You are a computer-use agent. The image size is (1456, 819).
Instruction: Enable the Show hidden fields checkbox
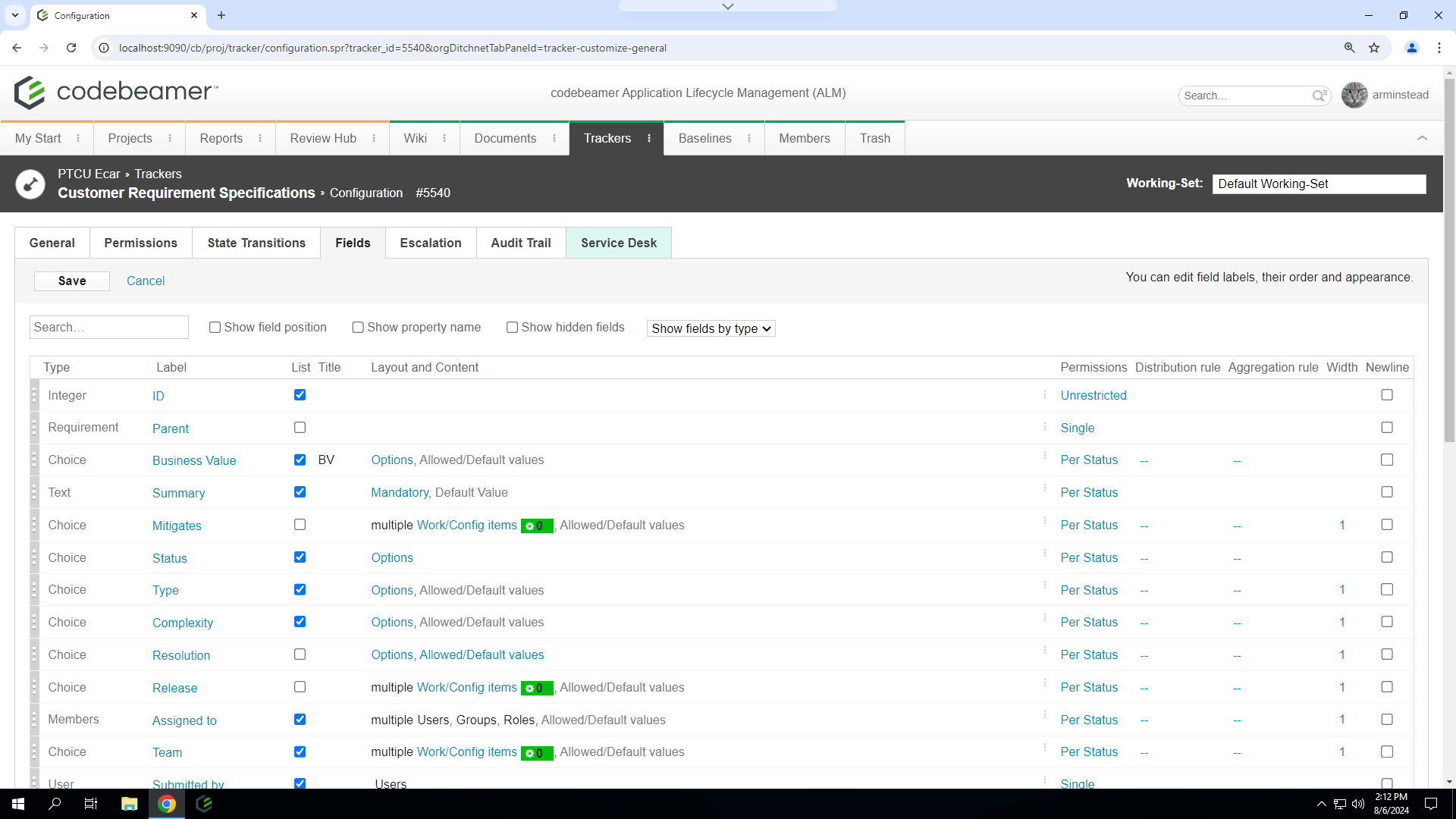pyautogui.click(x=512, y=327)
